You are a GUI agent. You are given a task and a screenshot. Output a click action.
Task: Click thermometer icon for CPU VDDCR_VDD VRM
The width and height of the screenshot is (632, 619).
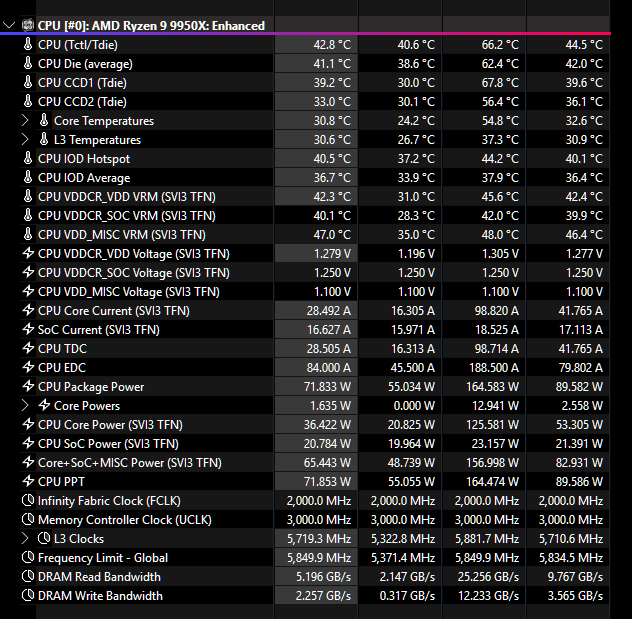point(28,196)
